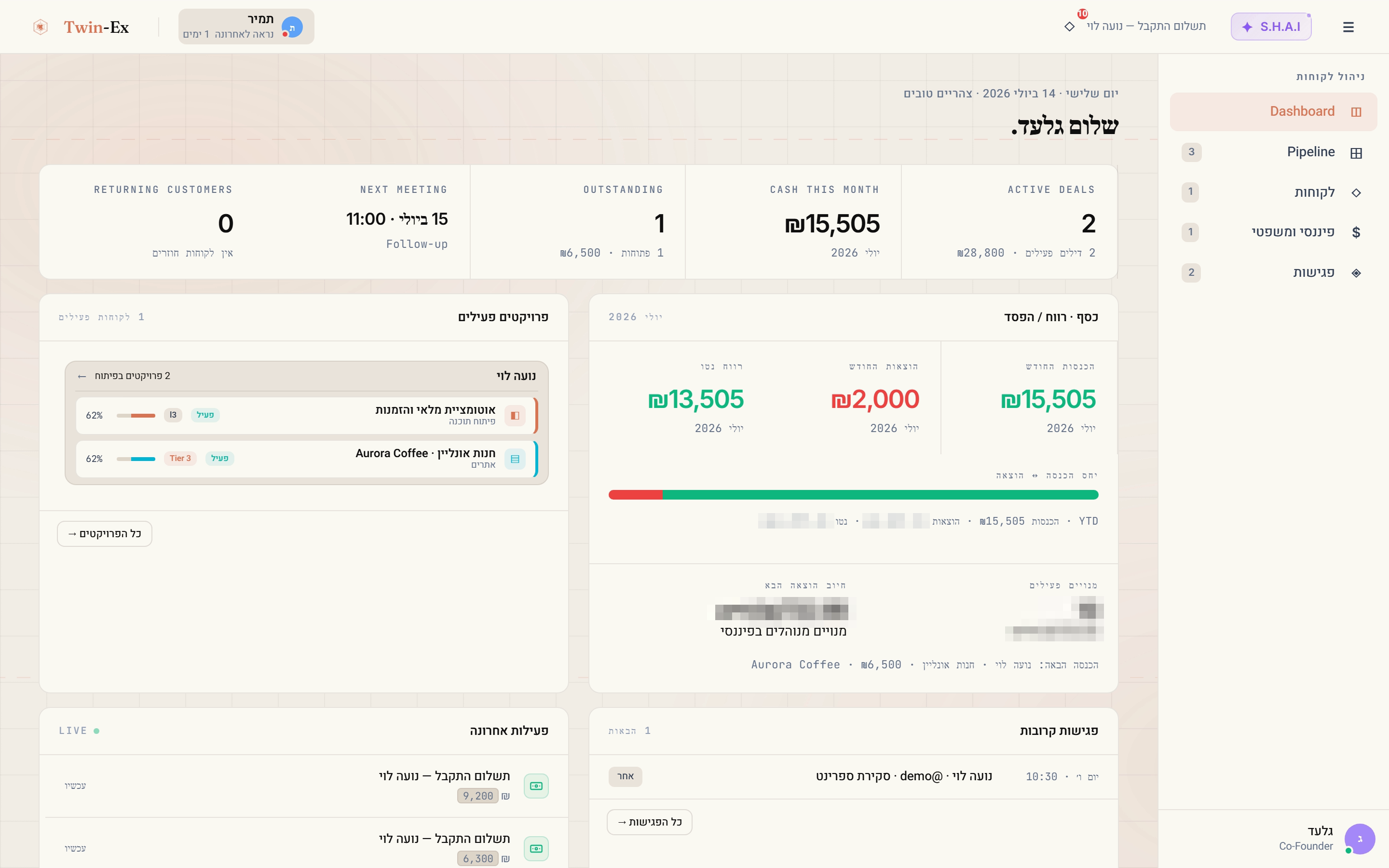Click the כל הפרויקטים button
Image resolution: width=1389 pixels, height=868 pixels.
coord(105,534)
